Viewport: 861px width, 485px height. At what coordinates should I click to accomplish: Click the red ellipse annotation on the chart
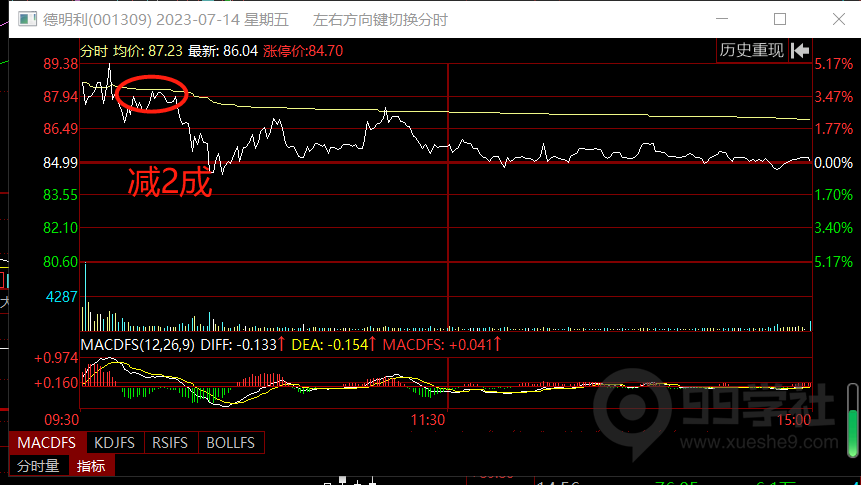[152, 95]
